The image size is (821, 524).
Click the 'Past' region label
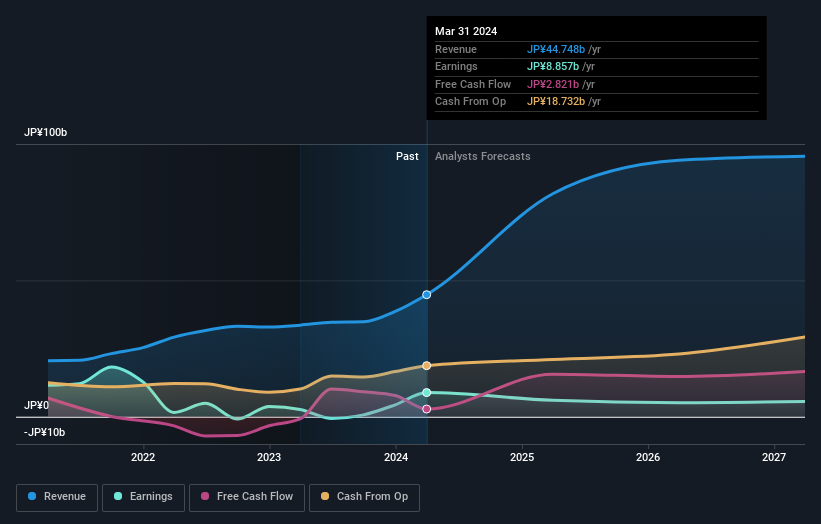[x=407, y=157]
